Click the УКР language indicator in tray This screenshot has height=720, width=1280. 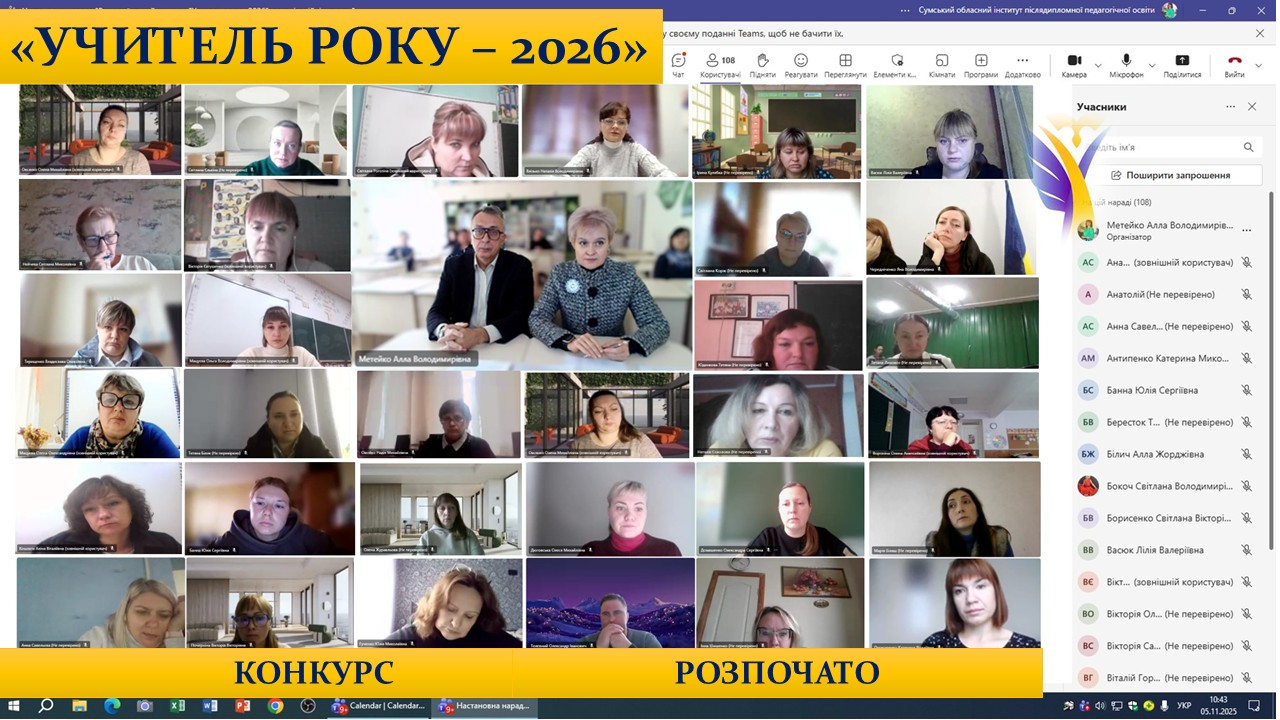click(x=1184, y=706)
